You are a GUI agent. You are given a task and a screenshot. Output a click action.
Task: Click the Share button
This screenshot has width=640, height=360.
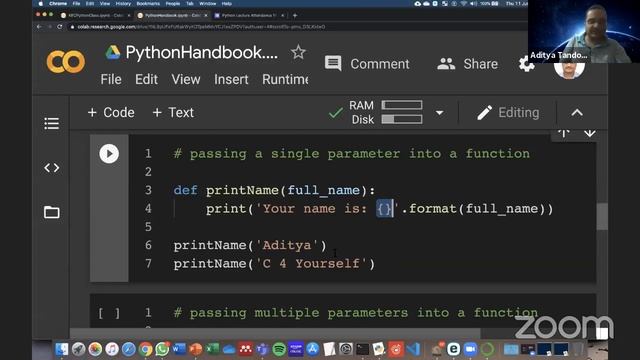467,64
